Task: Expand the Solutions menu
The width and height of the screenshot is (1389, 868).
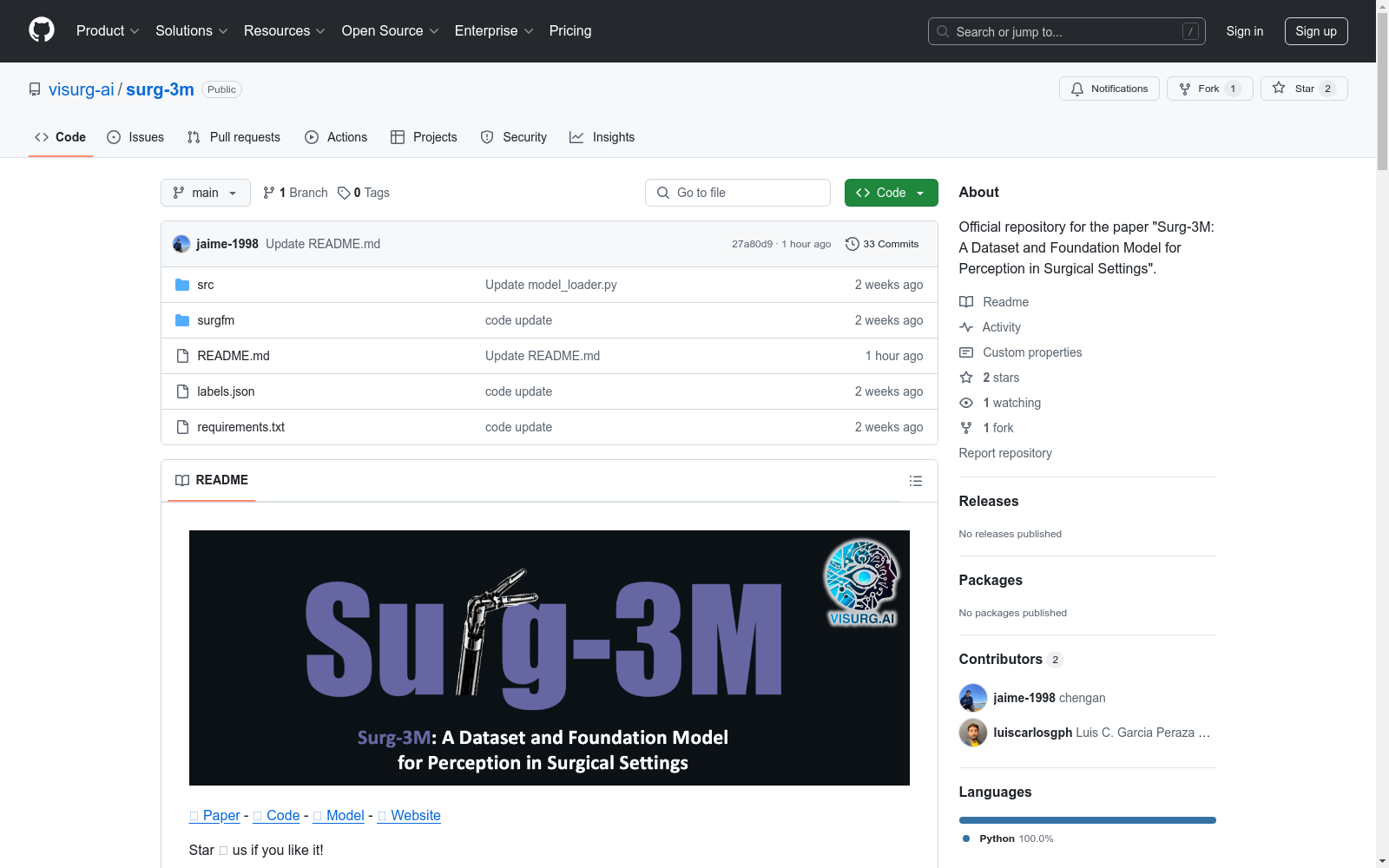Action: 192,30
